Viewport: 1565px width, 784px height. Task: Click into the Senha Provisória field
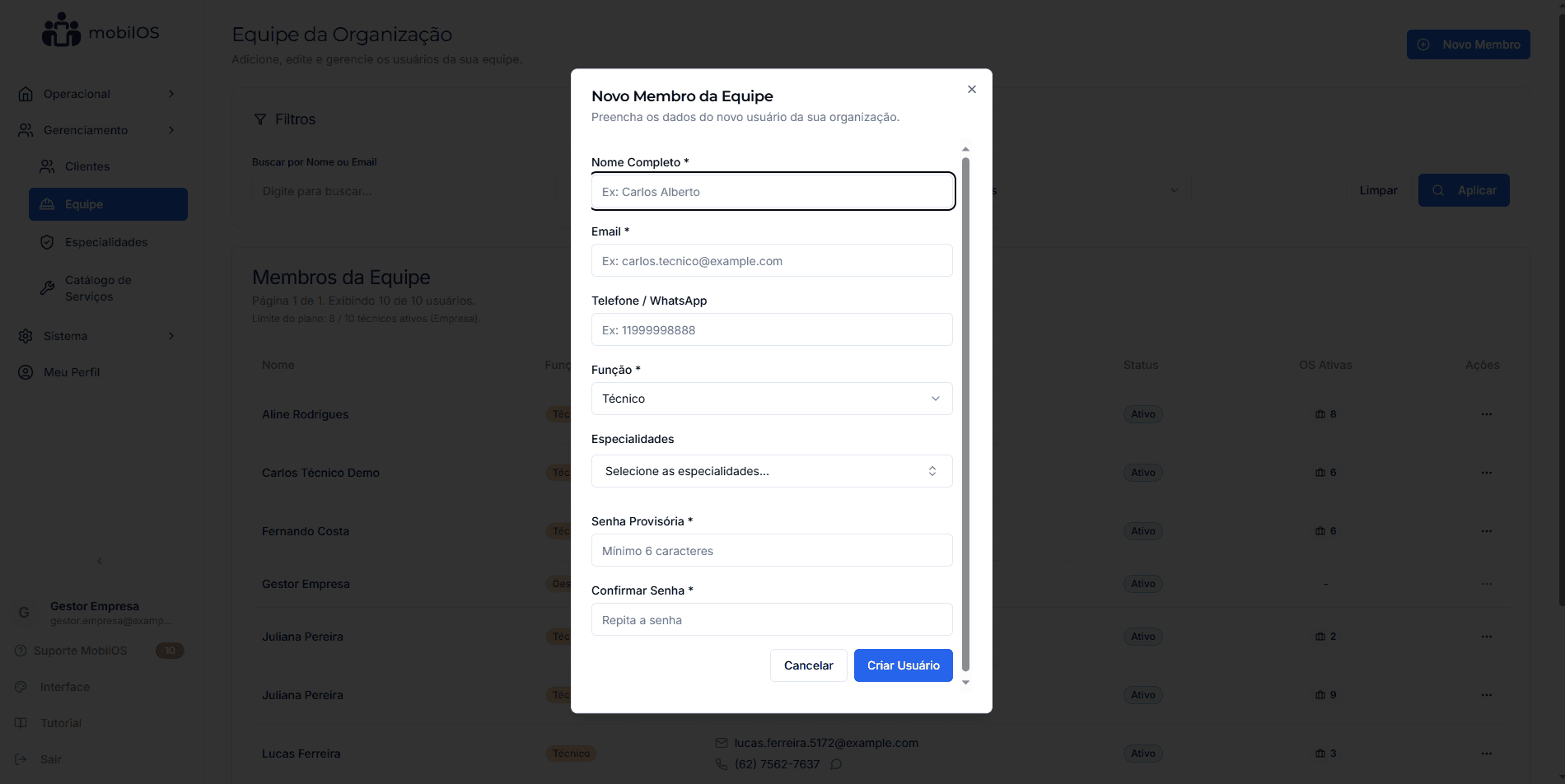click(x=771, y=551)
